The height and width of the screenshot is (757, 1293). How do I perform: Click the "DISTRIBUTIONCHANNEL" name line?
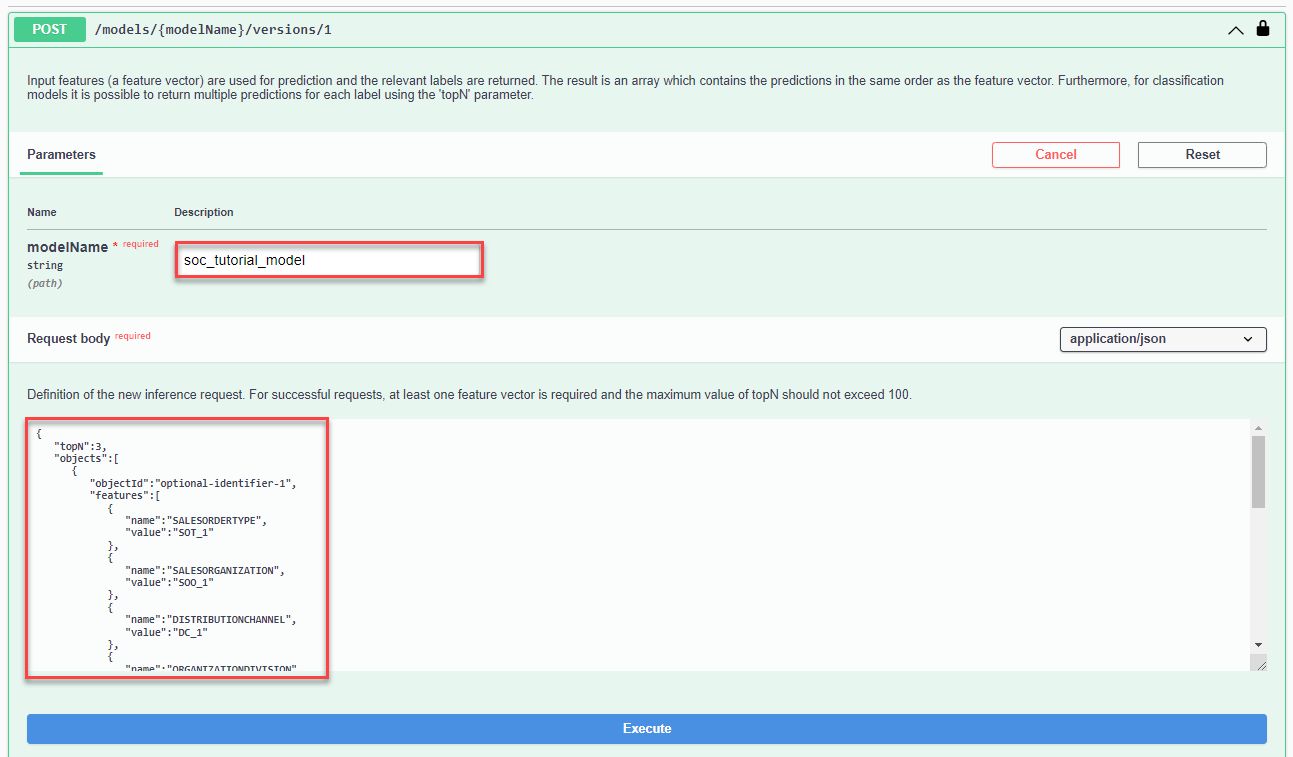point(213,619)
